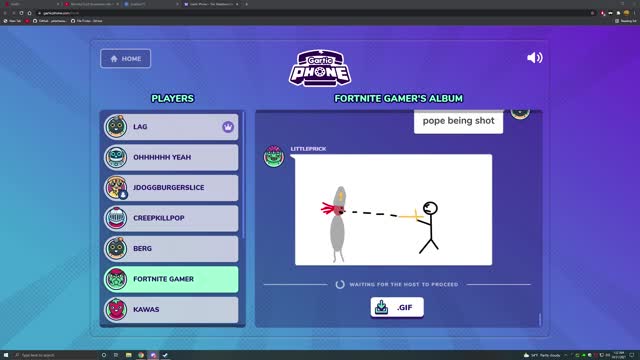Click the 'pope being shot' prompt bubble
Screen dimensions: 640x360
point(458,121)
